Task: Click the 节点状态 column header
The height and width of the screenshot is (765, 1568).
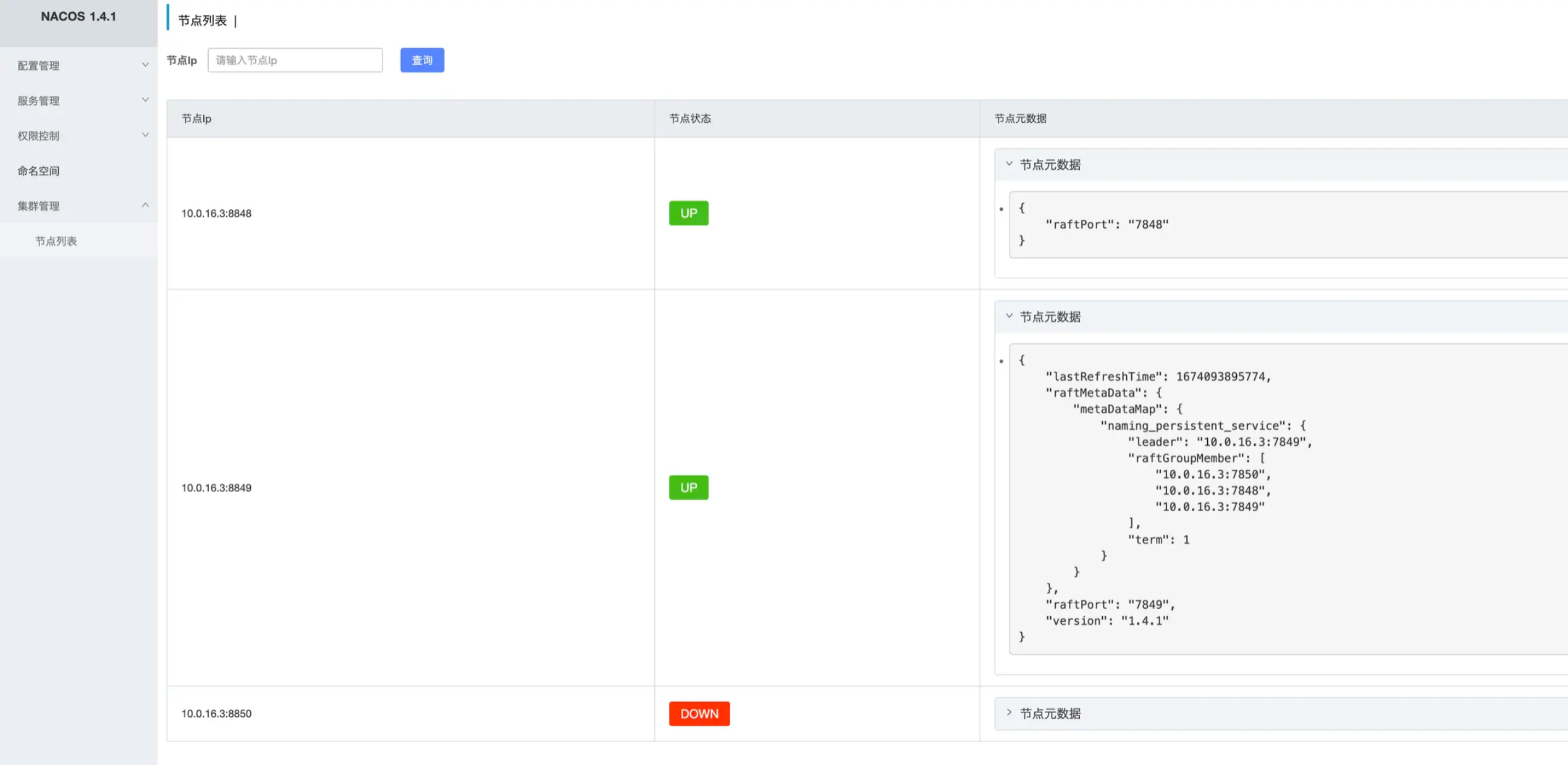Action: [690, 119]
